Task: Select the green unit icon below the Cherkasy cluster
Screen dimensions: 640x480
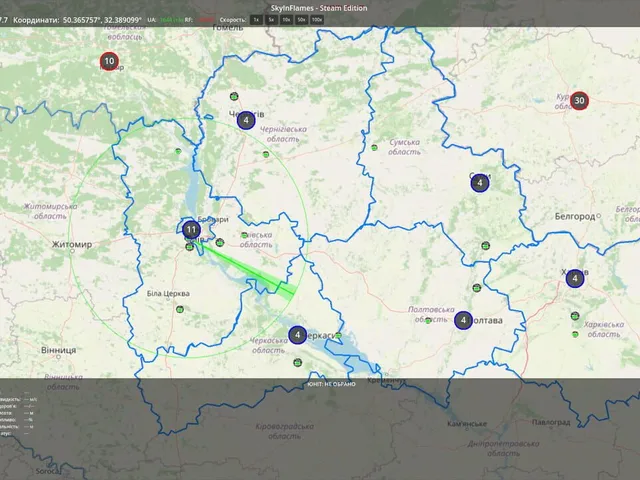Action: click(x=298, y=362)
